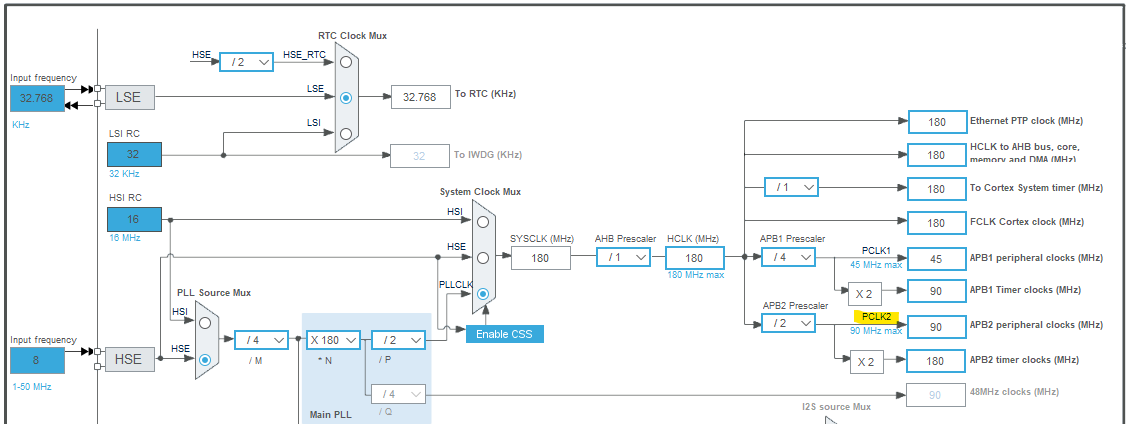Open the AHB Prescaler /1 dropdown
The width and height of the screenshot is (1129, 424).
coord(624,257)
